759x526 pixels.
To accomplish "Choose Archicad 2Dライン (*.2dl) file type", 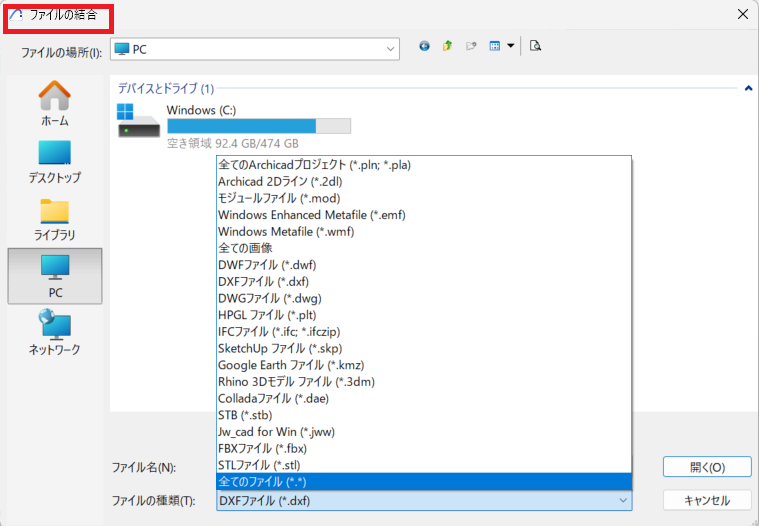I will coord(424,181).
